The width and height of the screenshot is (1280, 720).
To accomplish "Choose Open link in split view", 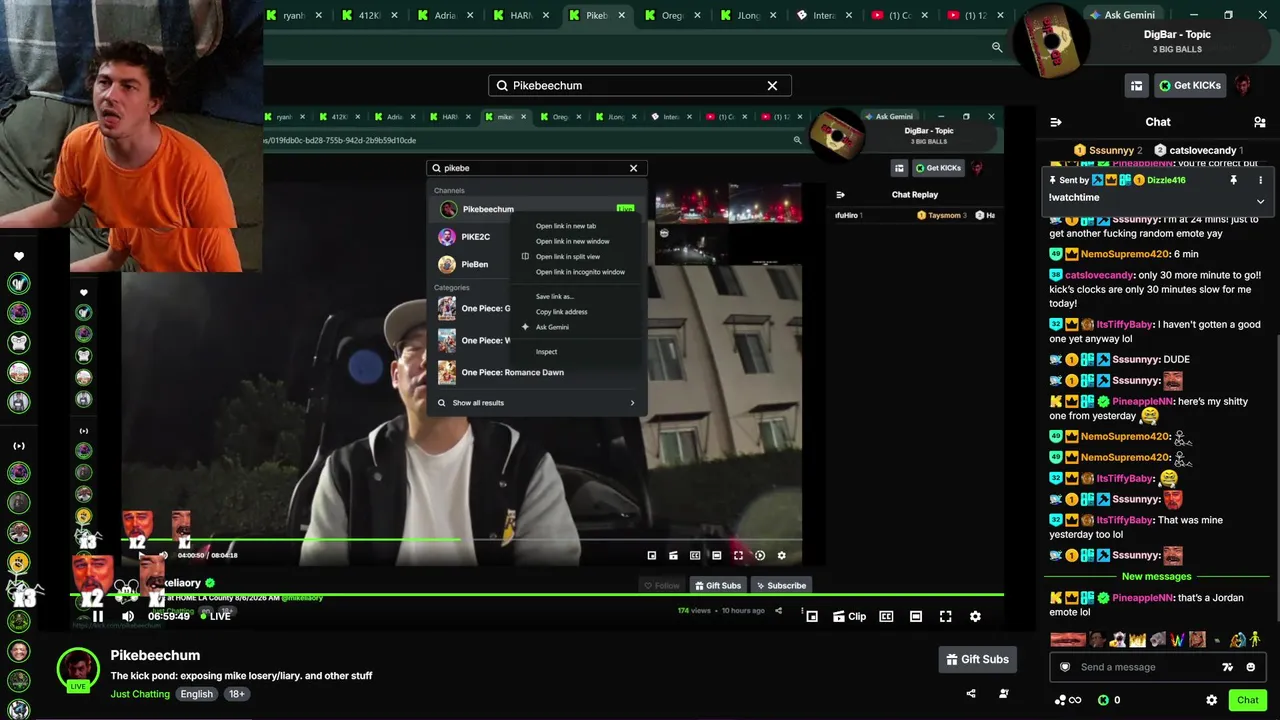I will click(x=568, y=257).
